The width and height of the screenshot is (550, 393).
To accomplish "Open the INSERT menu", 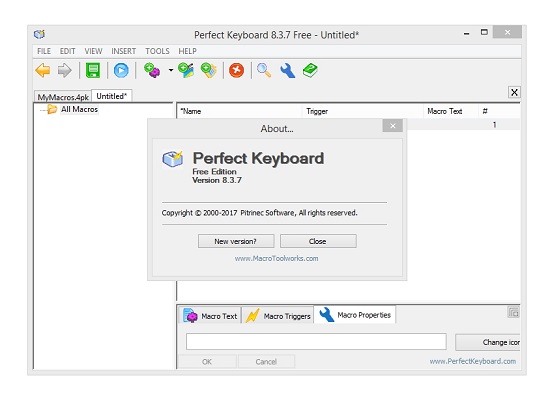I will (x=123, y=51).
